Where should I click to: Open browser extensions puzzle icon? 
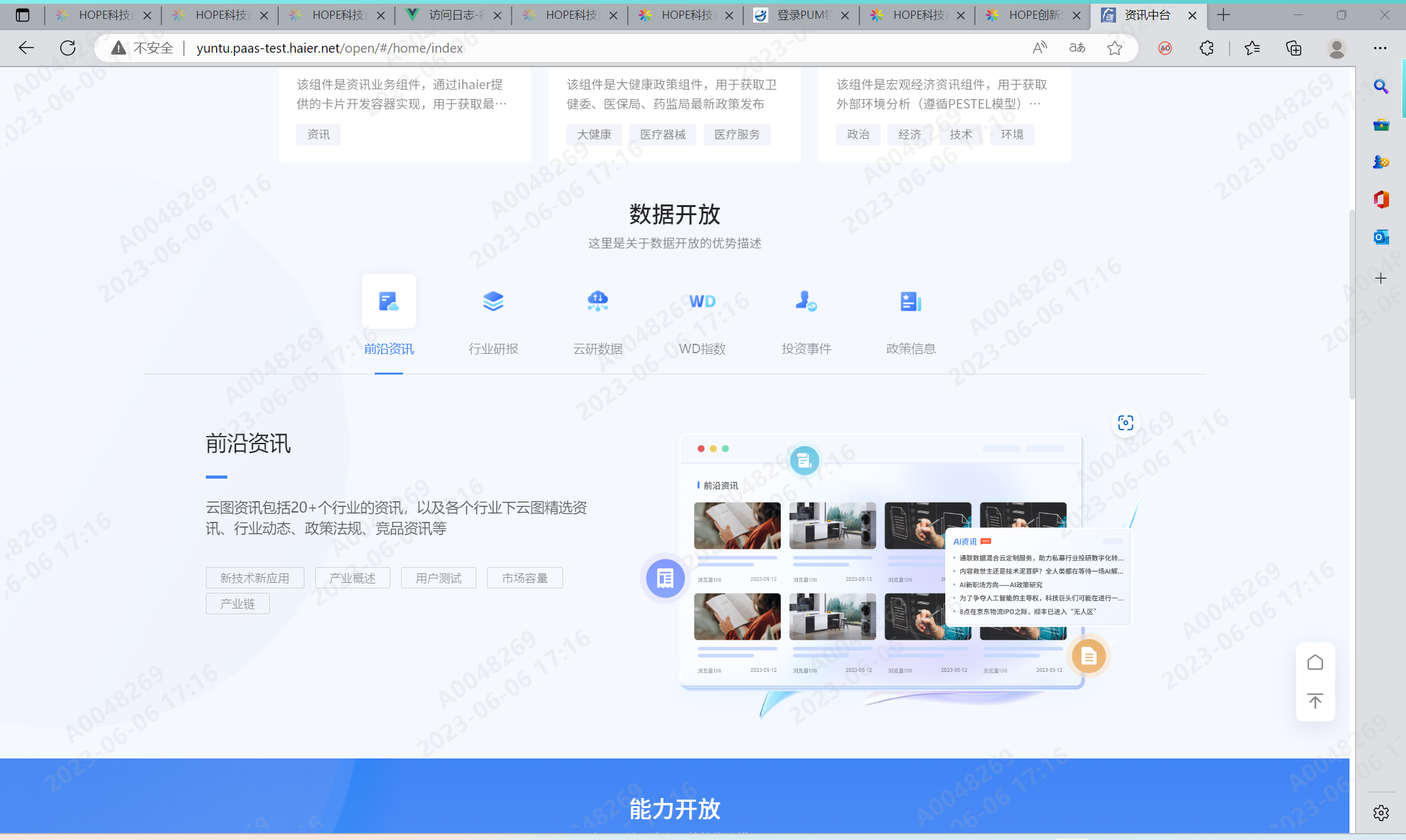point(1206,48)
